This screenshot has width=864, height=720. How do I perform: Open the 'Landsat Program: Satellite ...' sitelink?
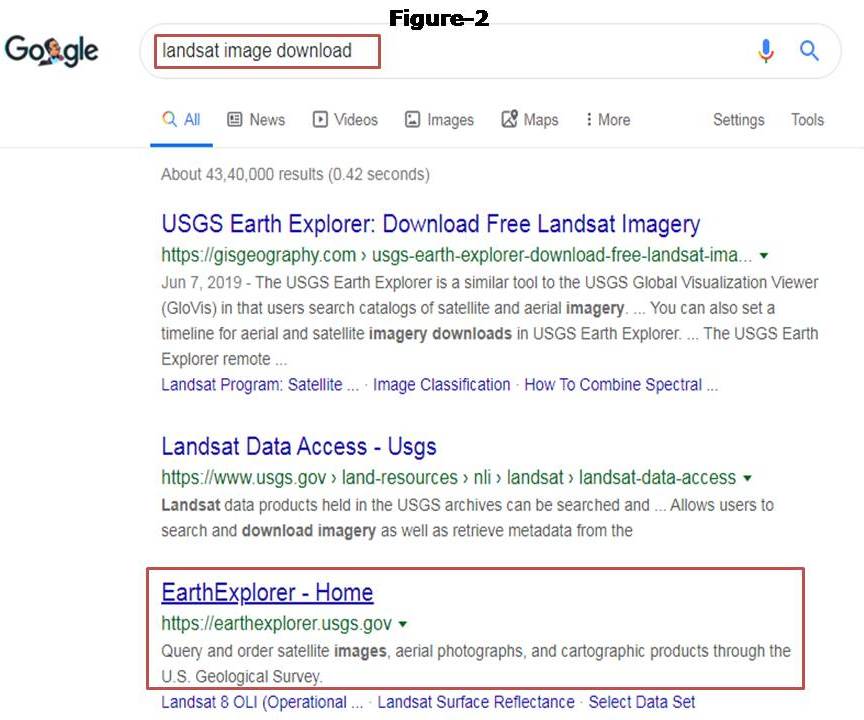point(260,384)
